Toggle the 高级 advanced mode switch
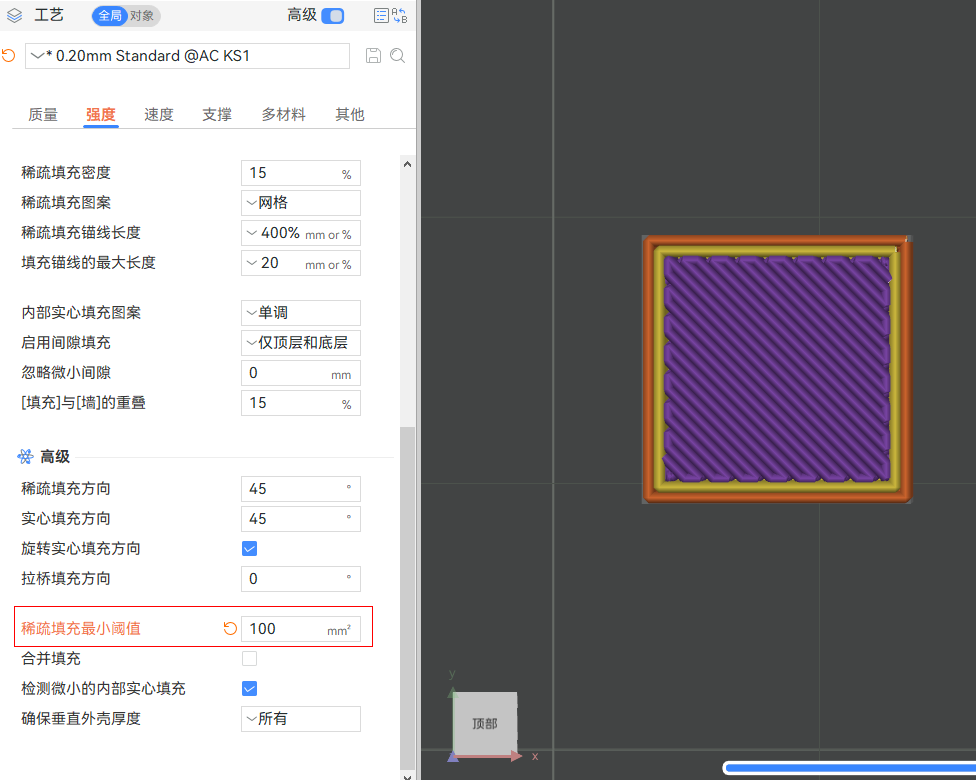 [x=333, y=16]
